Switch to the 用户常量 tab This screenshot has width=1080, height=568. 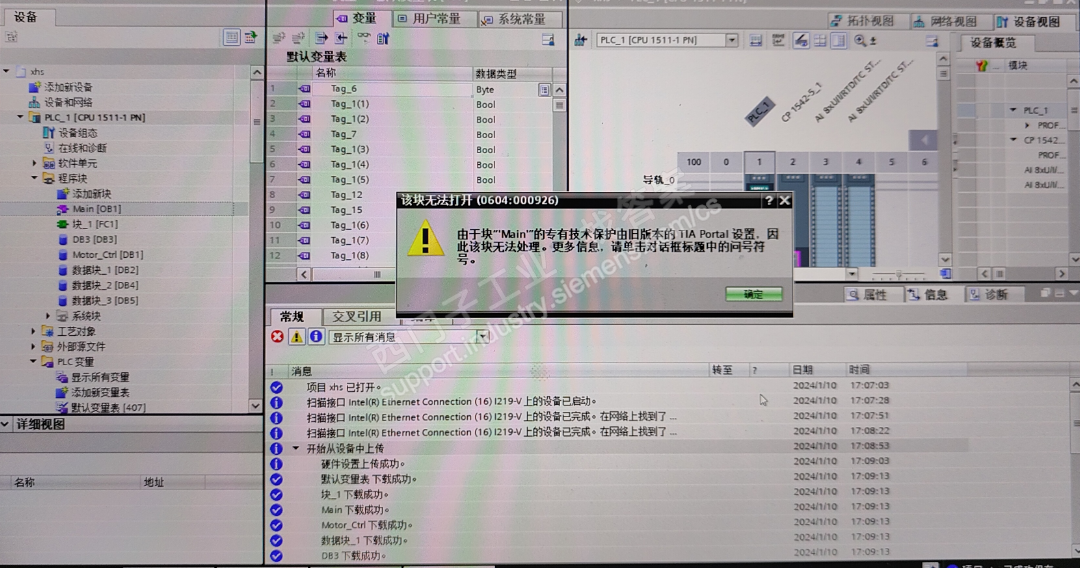(x=435, y=19)
